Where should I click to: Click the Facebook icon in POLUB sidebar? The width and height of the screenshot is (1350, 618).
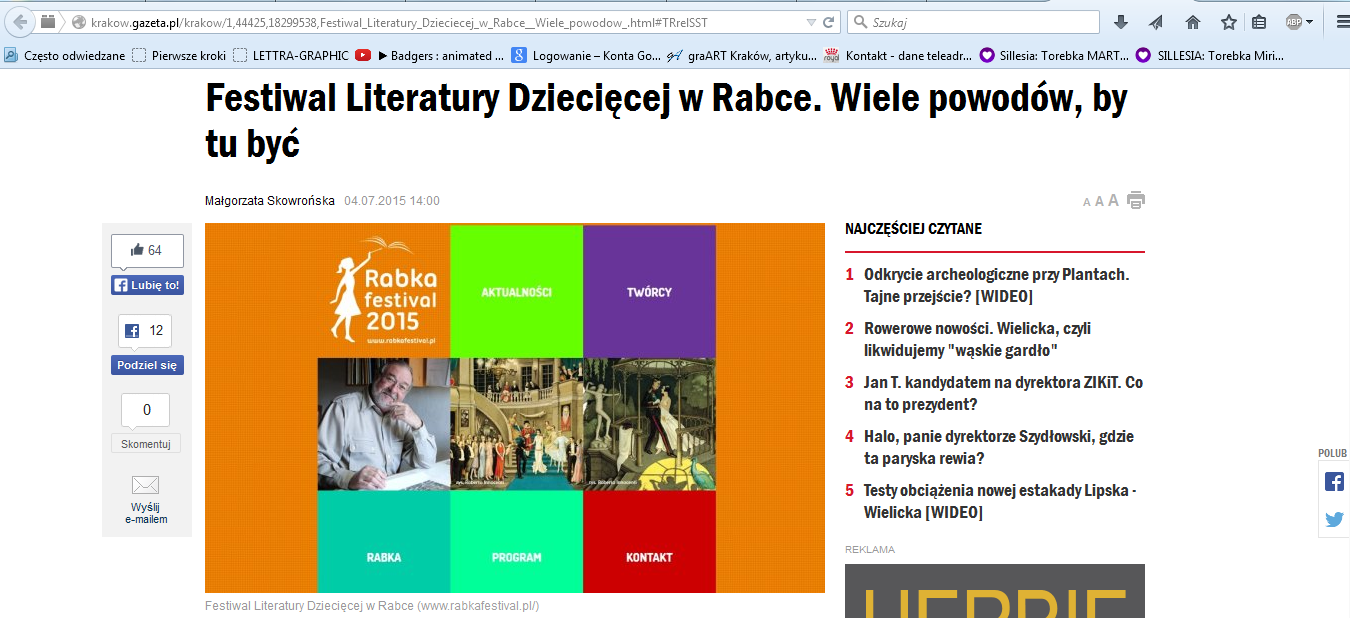[x=1334, y=481]
